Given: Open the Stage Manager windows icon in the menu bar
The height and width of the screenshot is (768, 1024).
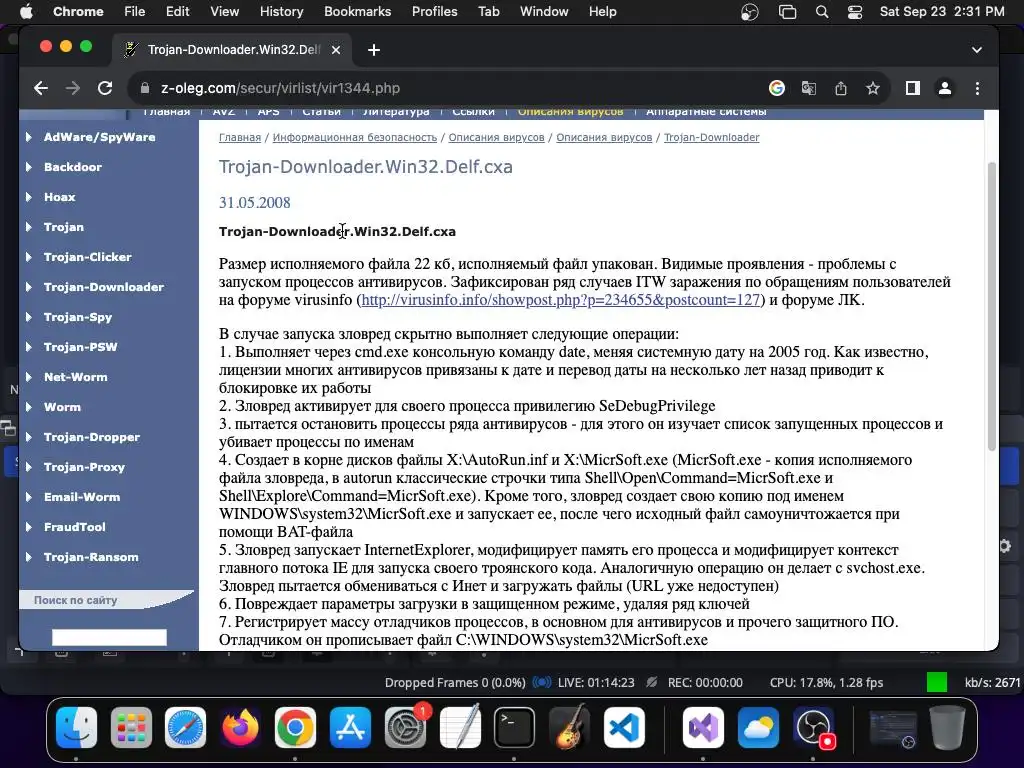Looking at the screenshot, I should click(788, 12).
